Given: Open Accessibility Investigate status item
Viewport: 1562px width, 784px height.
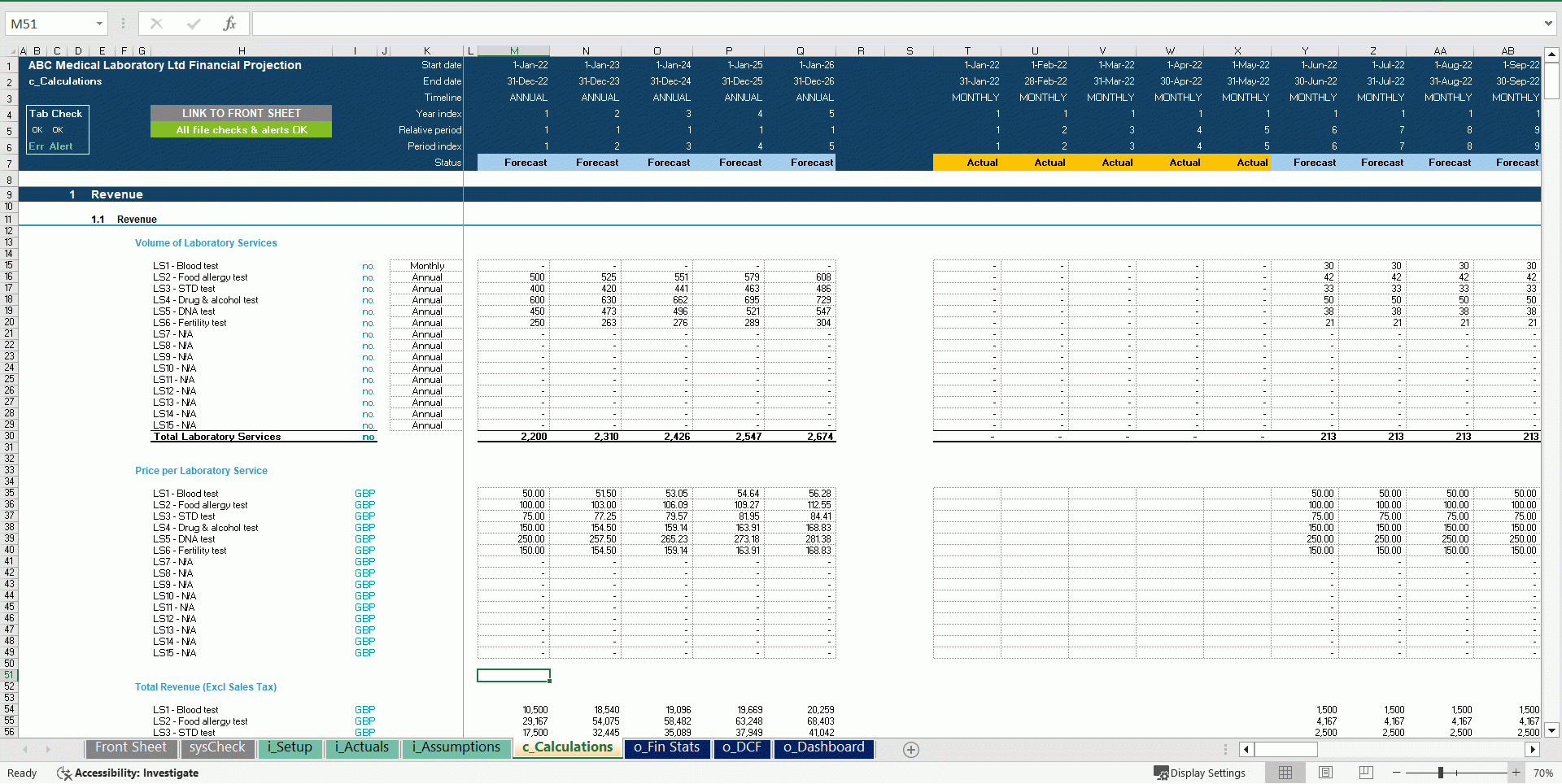Looking at the screenshot, I should coord(128,773).
